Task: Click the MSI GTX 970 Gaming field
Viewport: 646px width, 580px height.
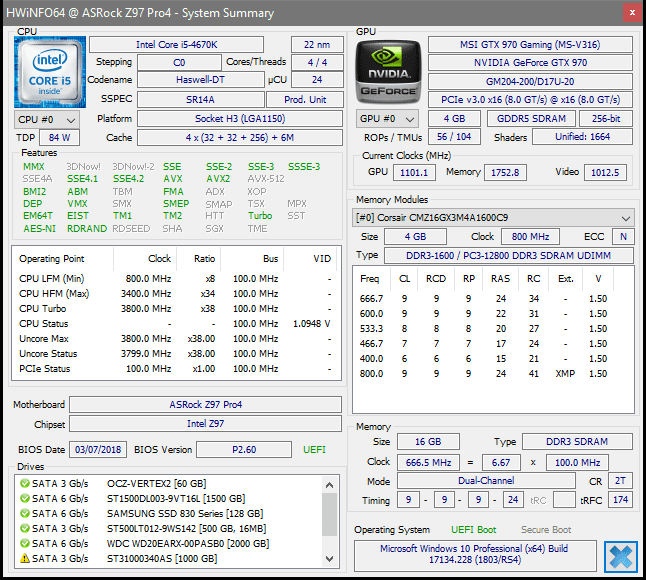Action: coord(530,45)
